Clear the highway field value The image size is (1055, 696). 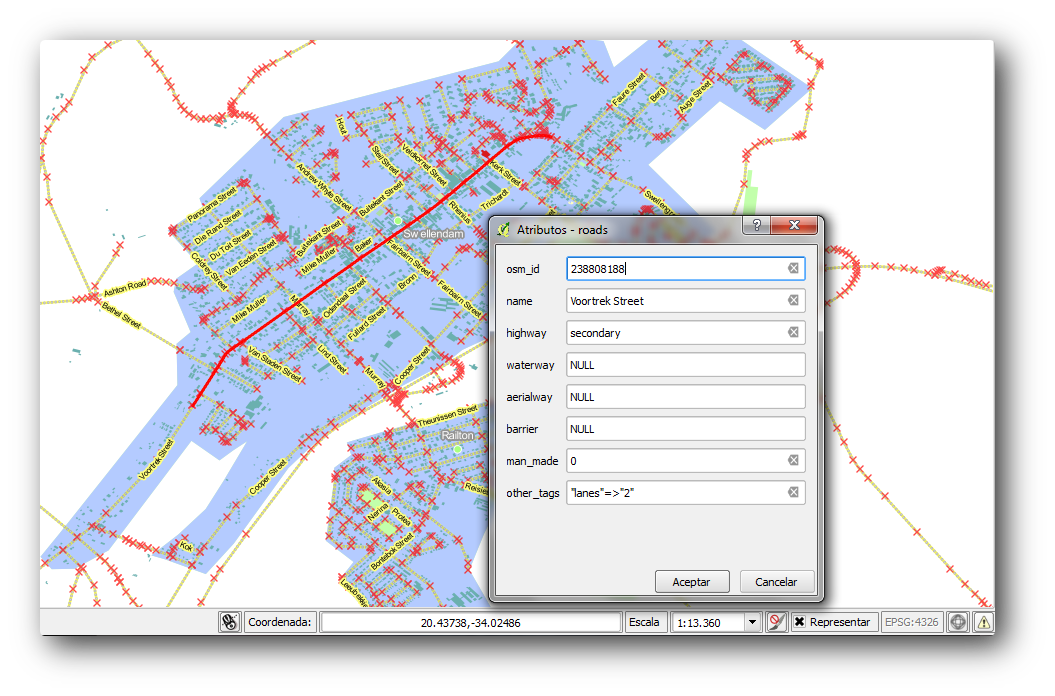tap(793, 333)
